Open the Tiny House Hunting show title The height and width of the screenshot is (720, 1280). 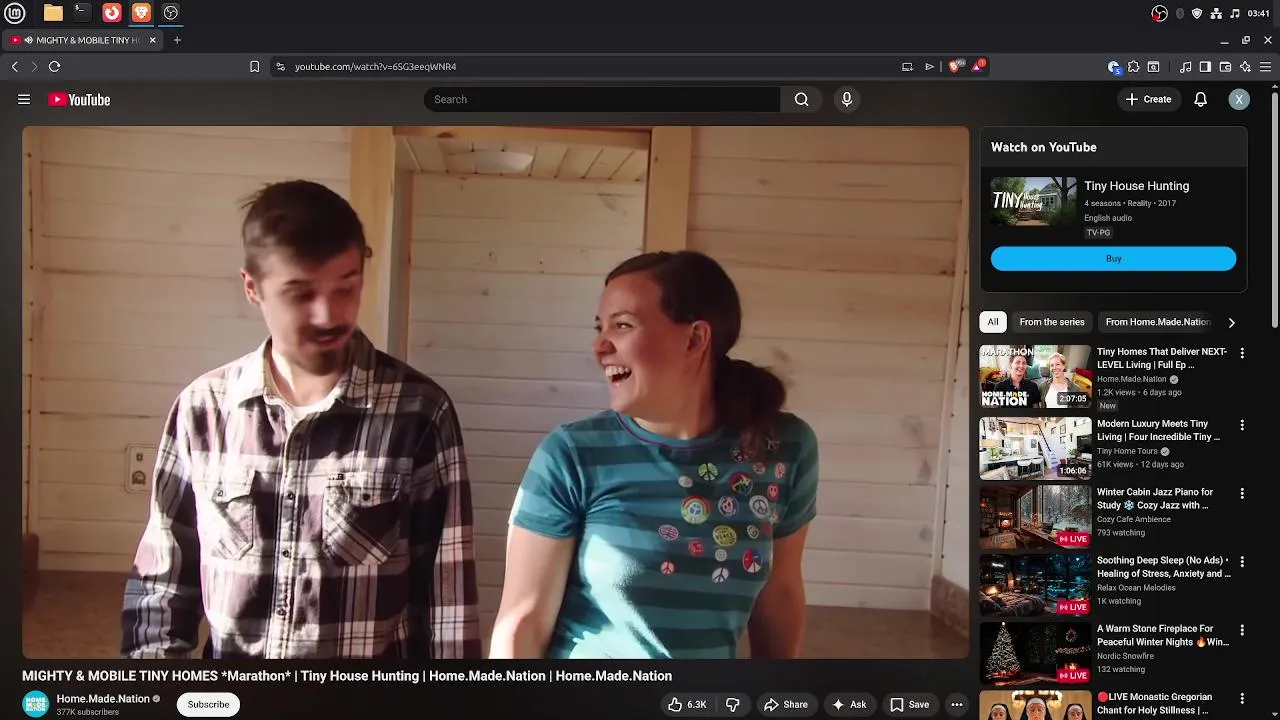pos(1136,186)
